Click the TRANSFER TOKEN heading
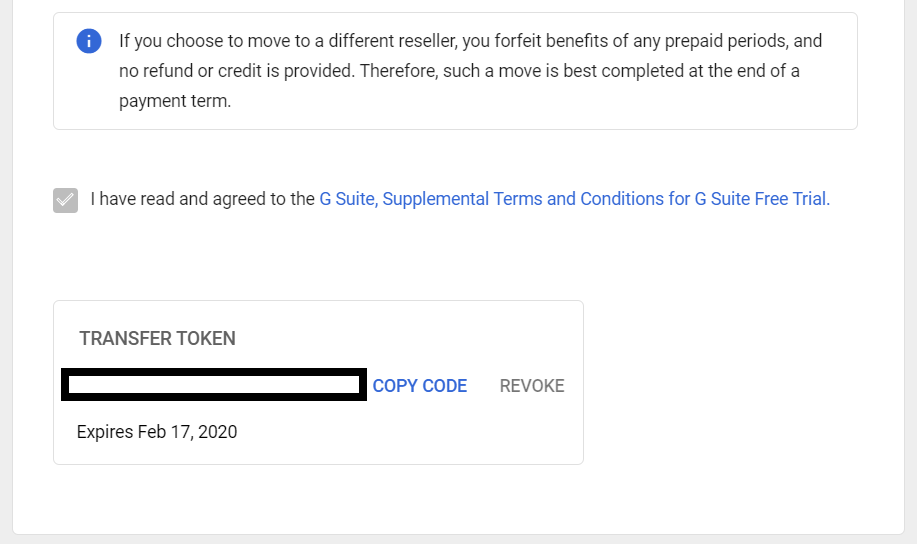Image resolution: width=917 pixels, height=544 pixels. tap(157, 338)
